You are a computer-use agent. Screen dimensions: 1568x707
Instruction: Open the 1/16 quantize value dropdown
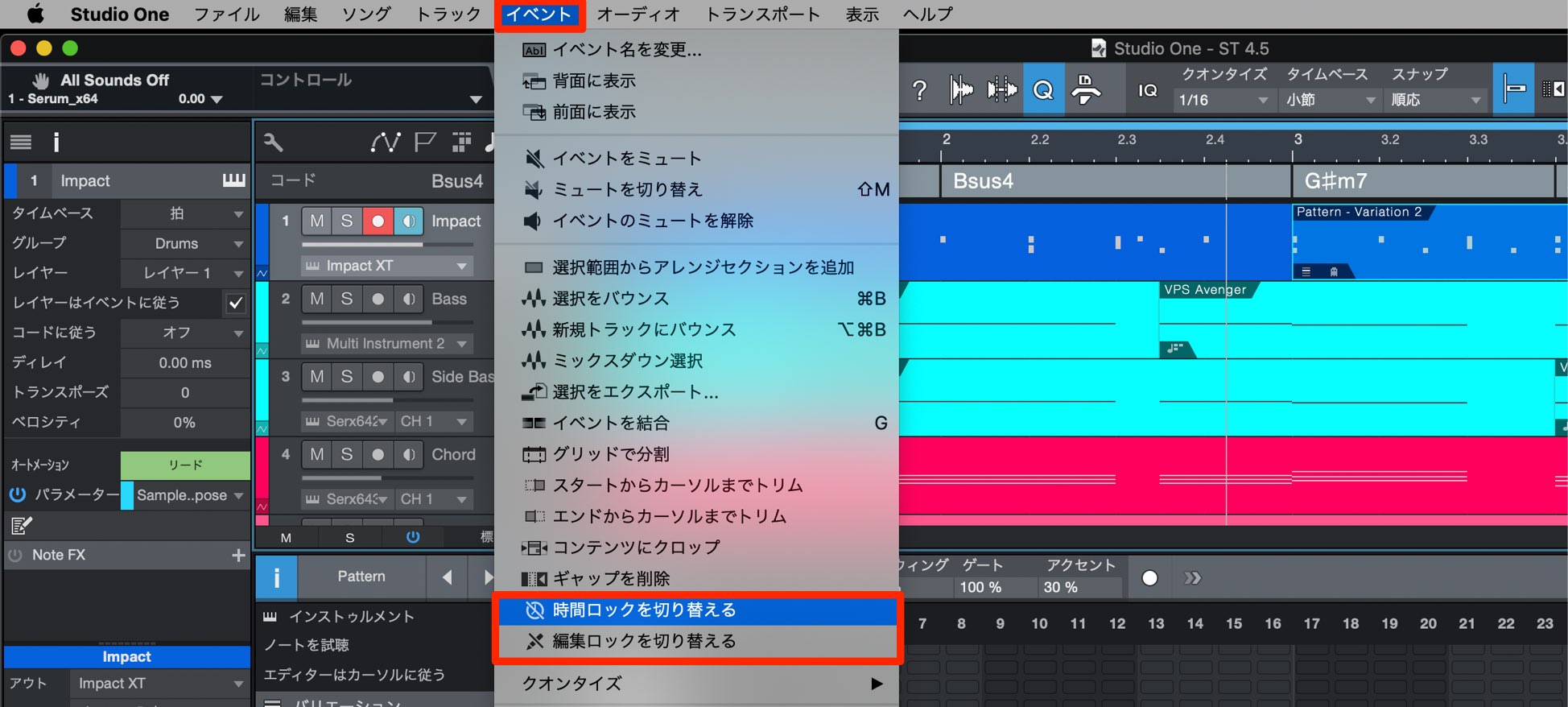pyautogui.click(x=1223, y=100)
